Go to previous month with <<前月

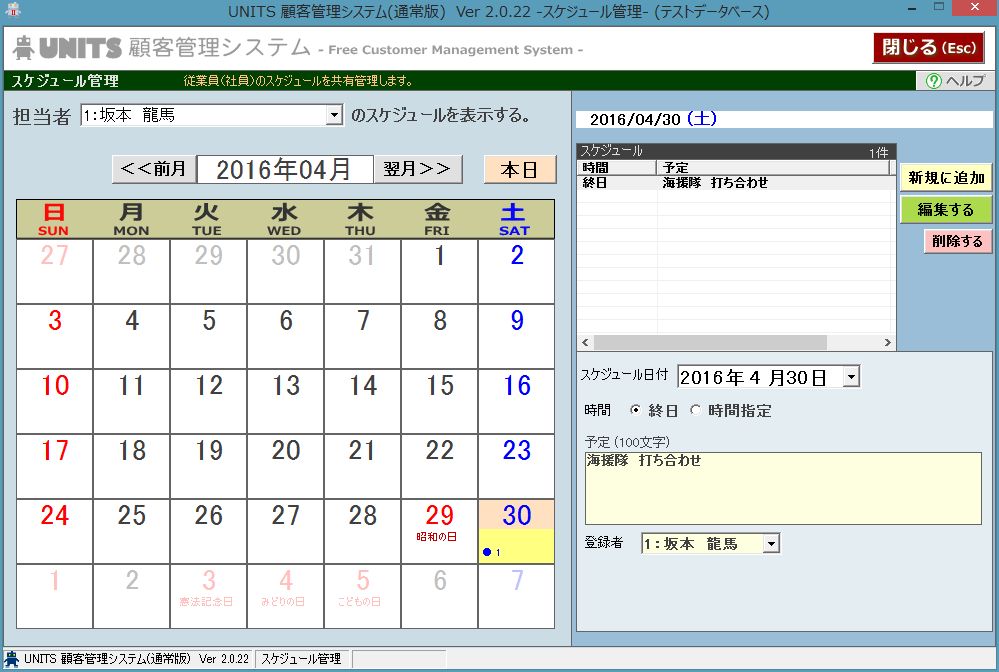tap(154, 169)
